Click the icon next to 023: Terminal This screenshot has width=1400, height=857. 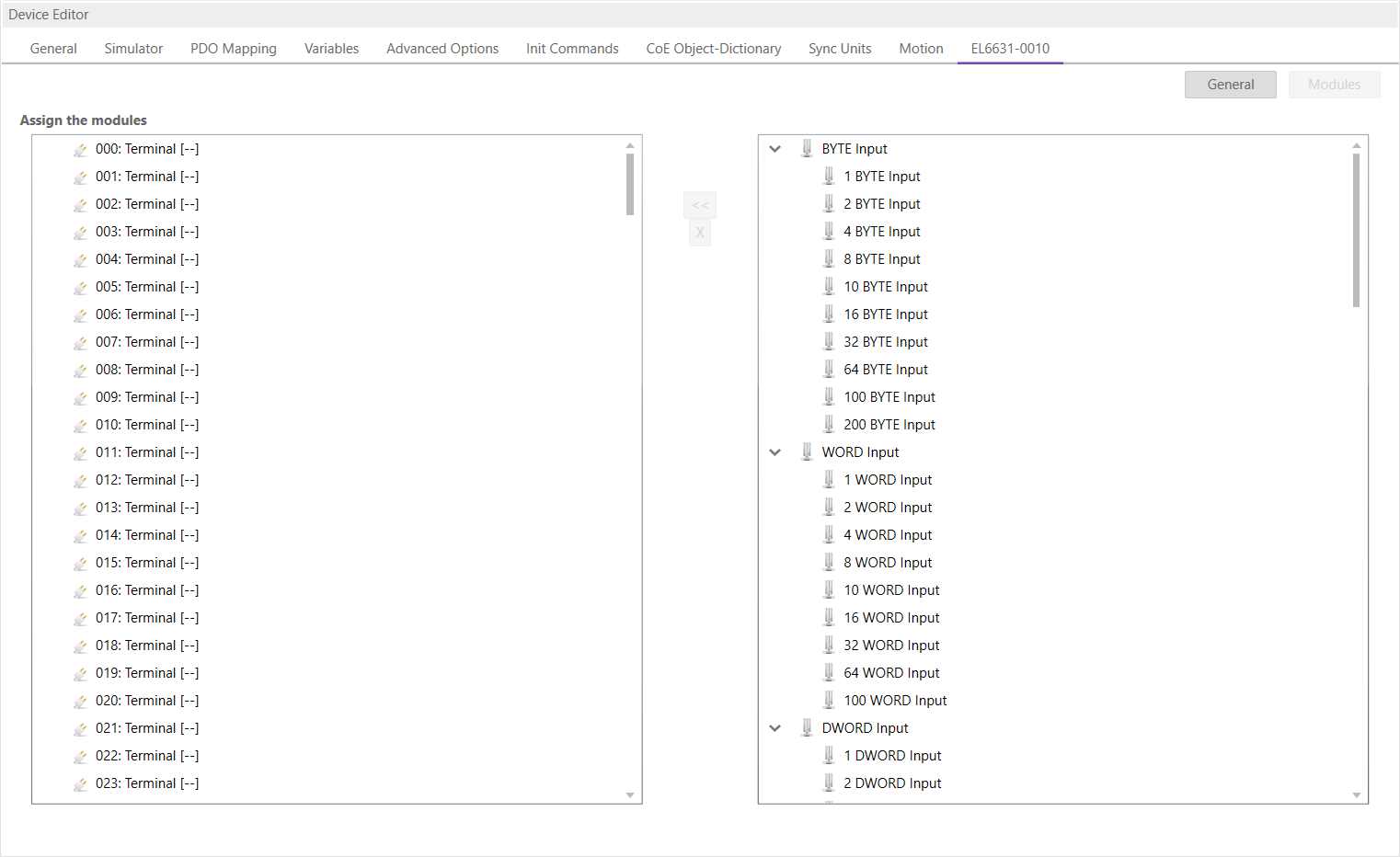coord(81,784)
